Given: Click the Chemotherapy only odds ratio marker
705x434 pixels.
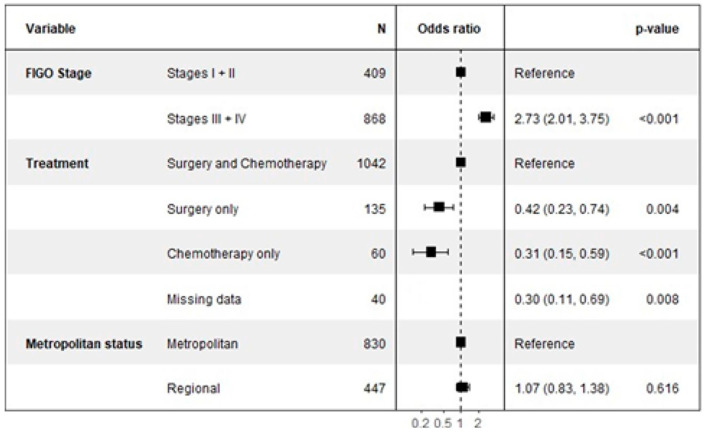Looking at the screenshot, I should click(431, 252).
